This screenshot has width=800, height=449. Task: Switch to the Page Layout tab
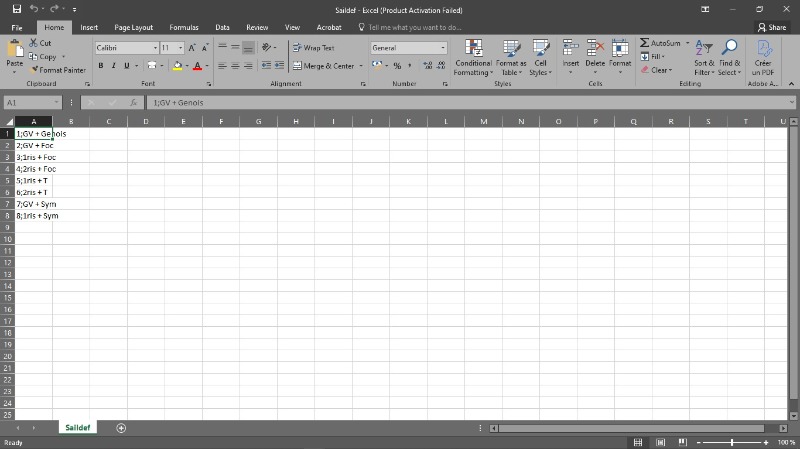tap(134, 28)
